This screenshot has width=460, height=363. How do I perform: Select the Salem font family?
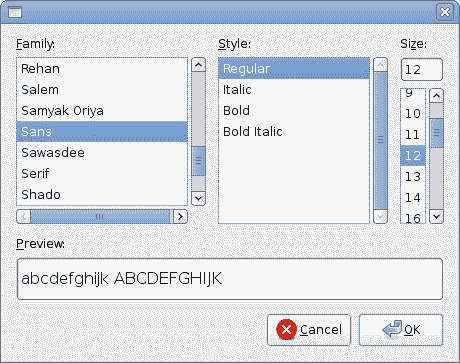[x=102, y=90]
